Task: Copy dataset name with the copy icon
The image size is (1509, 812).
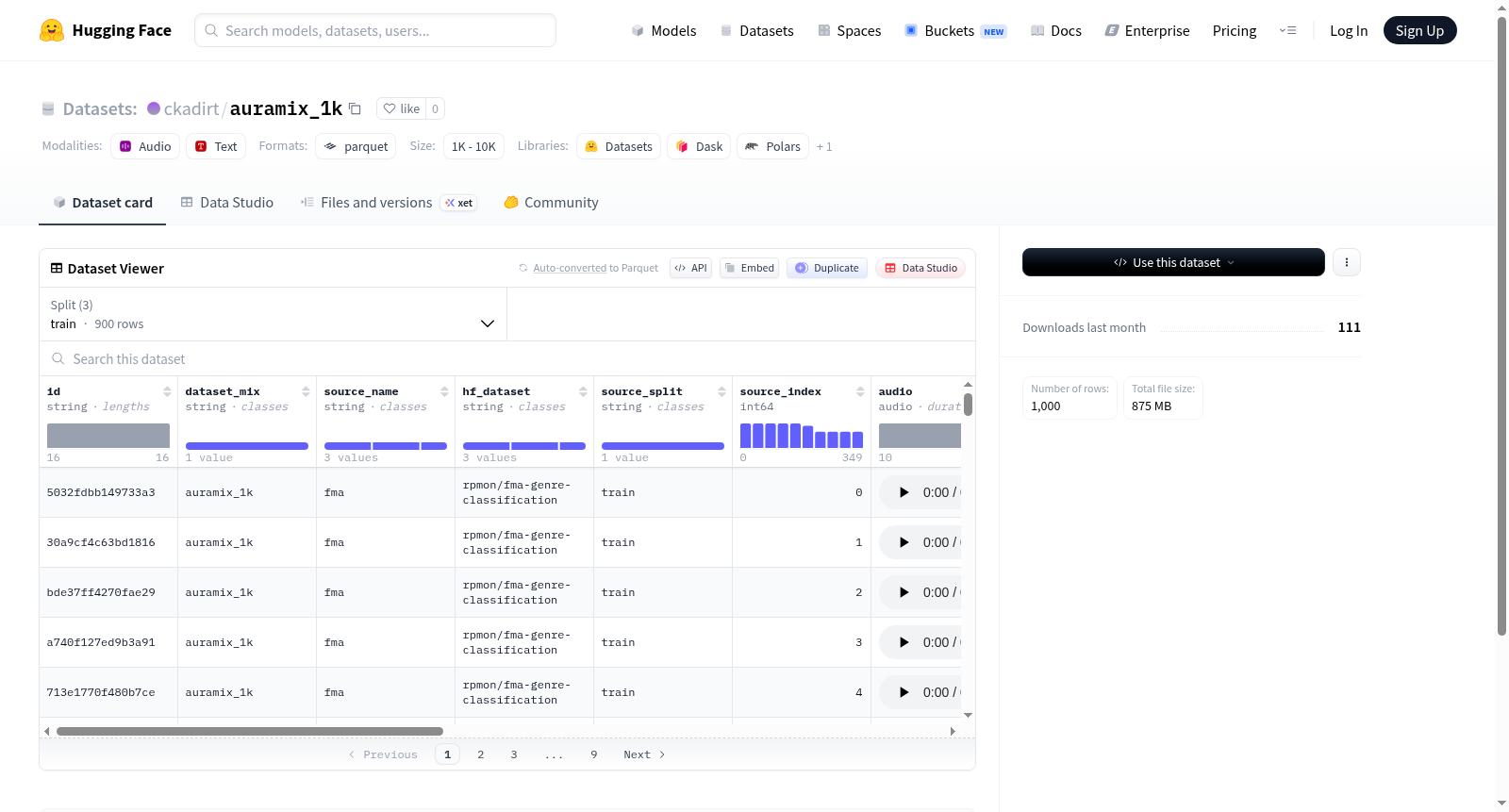Action: pyautogui.click(x=355, y=108)
